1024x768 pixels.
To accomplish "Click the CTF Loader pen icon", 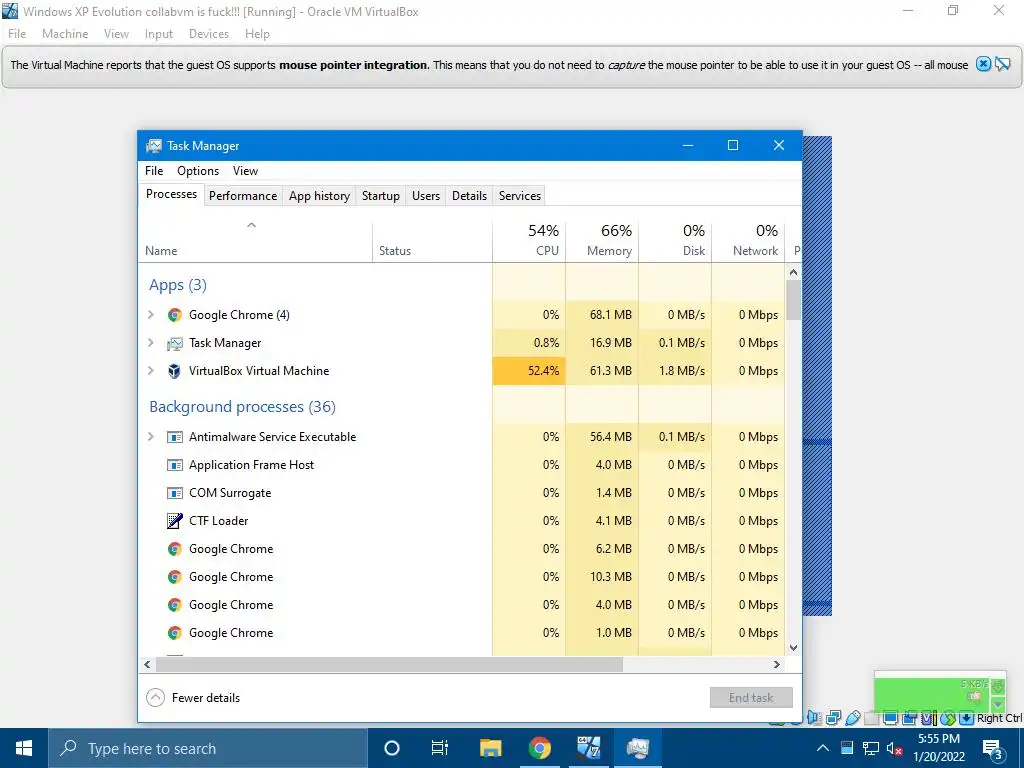I will 174,520.
